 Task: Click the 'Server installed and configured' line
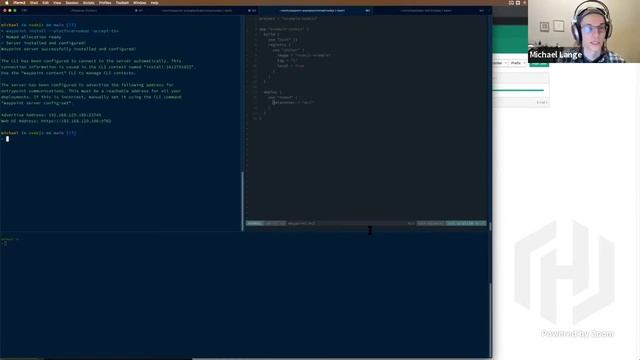tap(44, 43)
